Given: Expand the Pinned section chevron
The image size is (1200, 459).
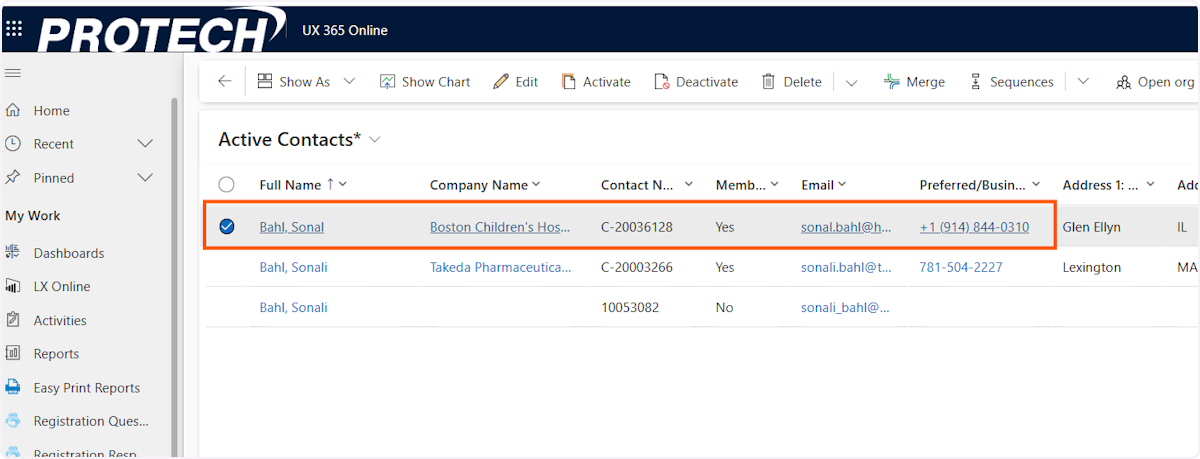Looking at the screenshot, I should 145,178.
